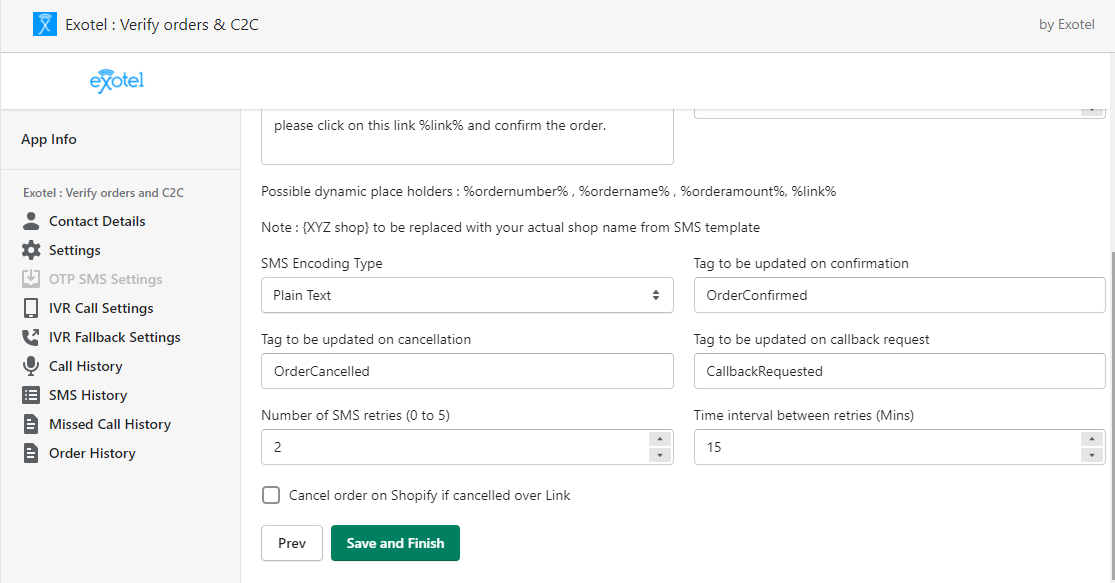The height and width of the screenshot is (583, 1115).
Task: Click Save and Finish button
Action: coord(395,543)
